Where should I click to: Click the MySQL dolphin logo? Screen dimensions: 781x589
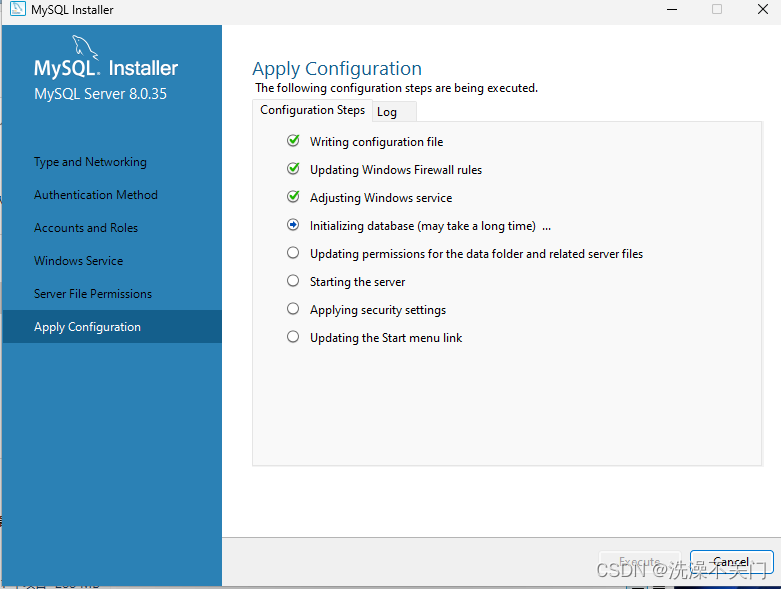pyautogui.click(x=85, y=47)
